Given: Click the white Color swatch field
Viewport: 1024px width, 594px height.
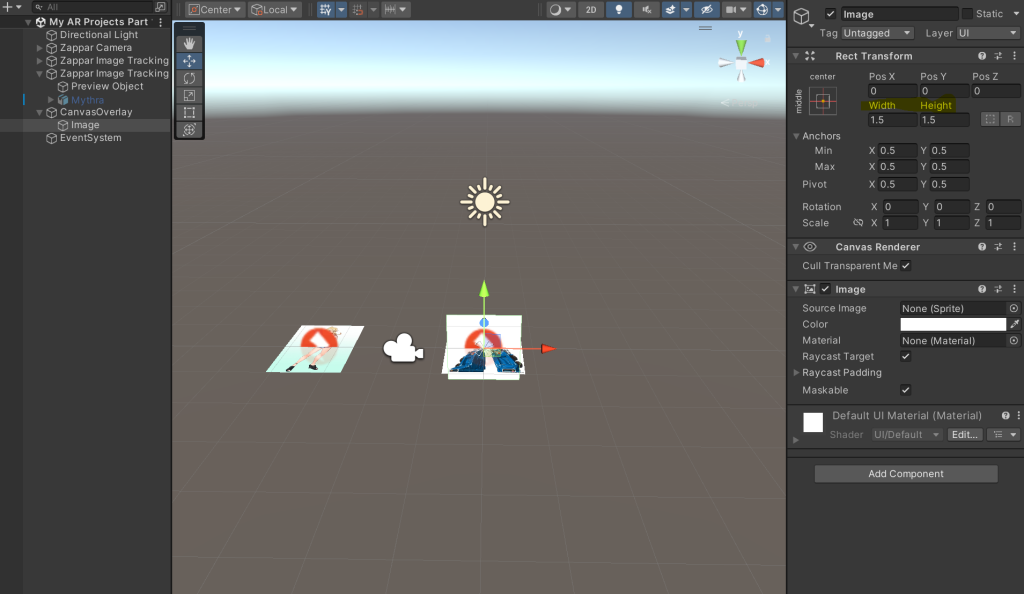Looking at the screenshot, I should tap(953, 324).
